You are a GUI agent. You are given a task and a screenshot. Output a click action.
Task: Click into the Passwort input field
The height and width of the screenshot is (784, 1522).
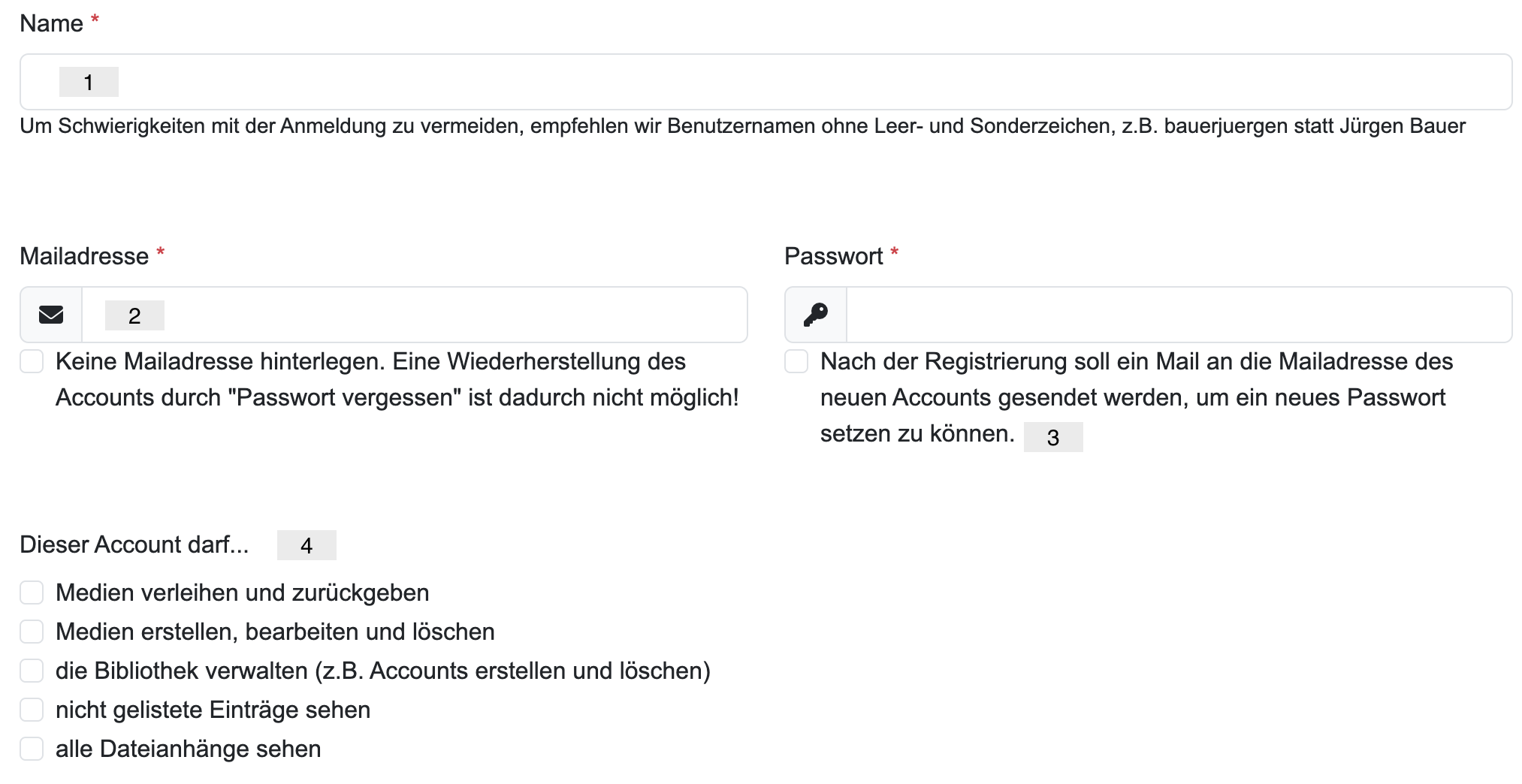1178,315
